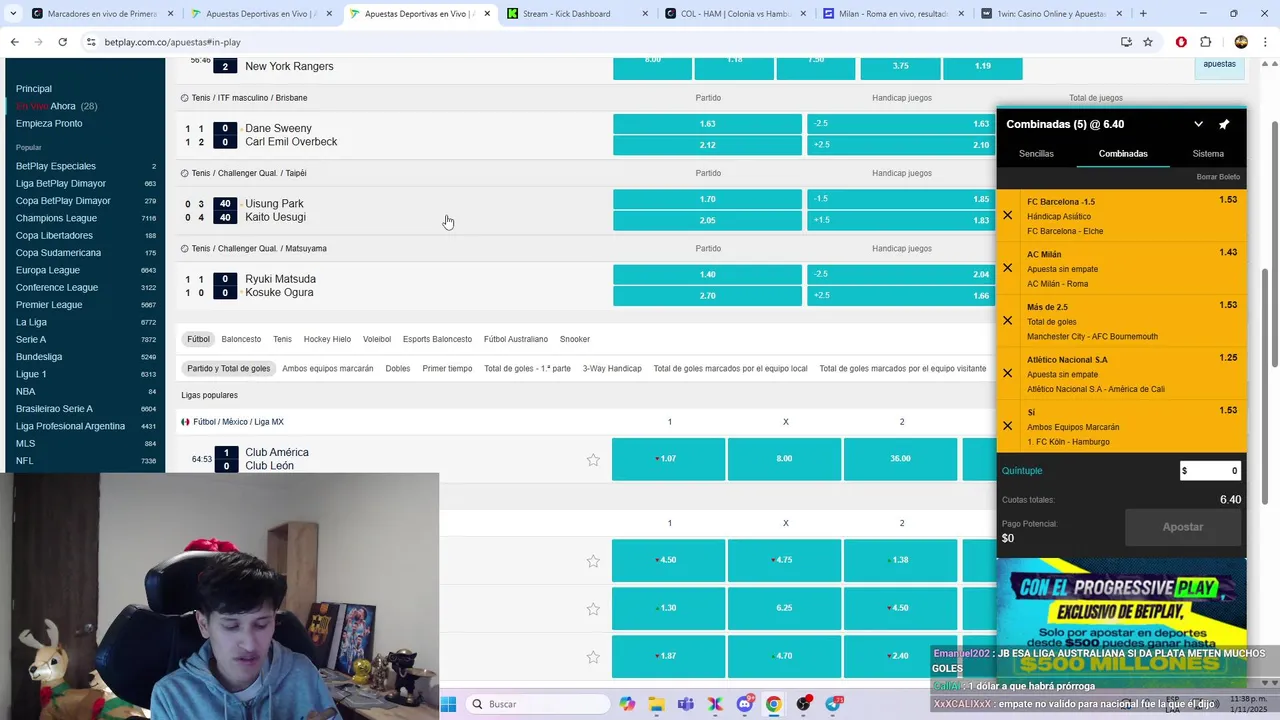
Task: Select the Combinadas betslip tab
Action: [1123, 154]
